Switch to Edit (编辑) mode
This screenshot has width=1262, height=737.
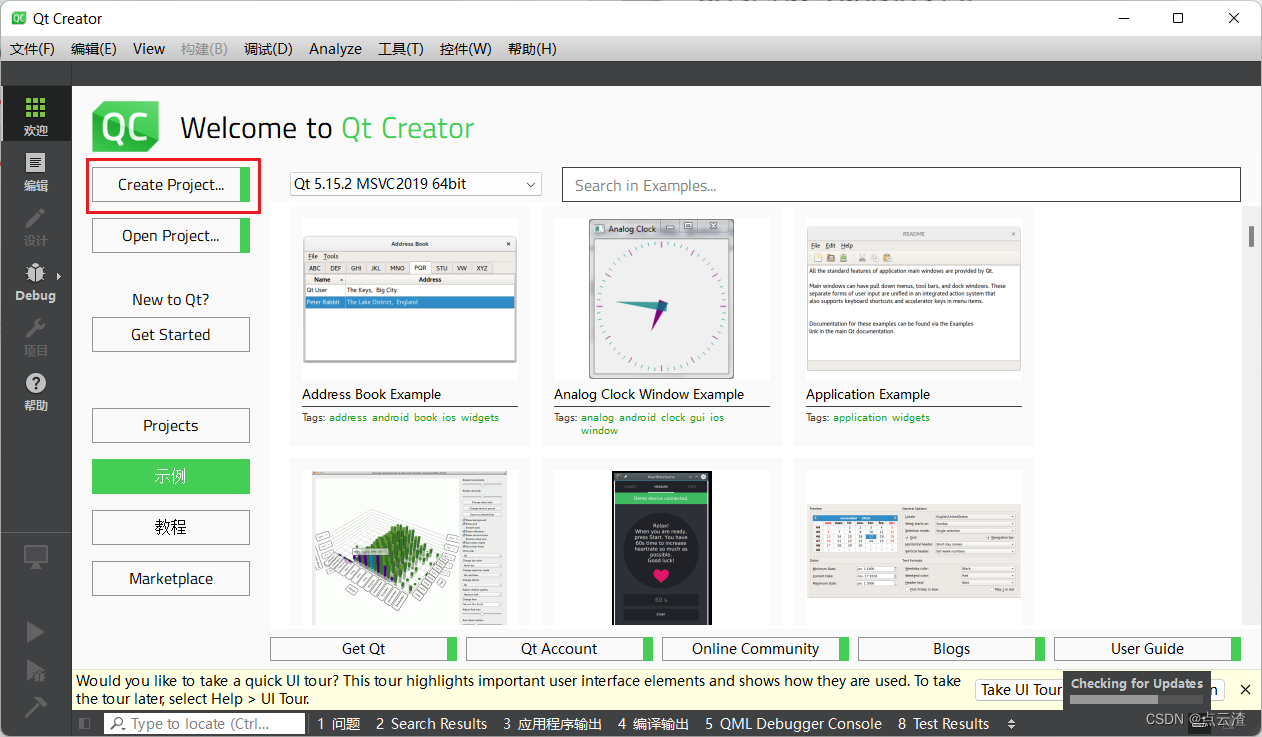coord(36,172)
